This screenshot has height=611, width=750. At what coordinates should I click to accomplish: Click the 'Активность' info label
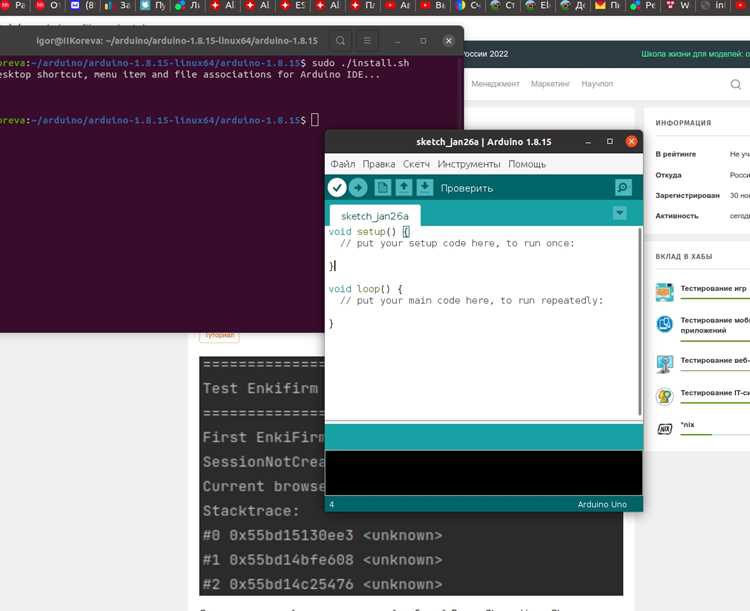tap(677, 216)
